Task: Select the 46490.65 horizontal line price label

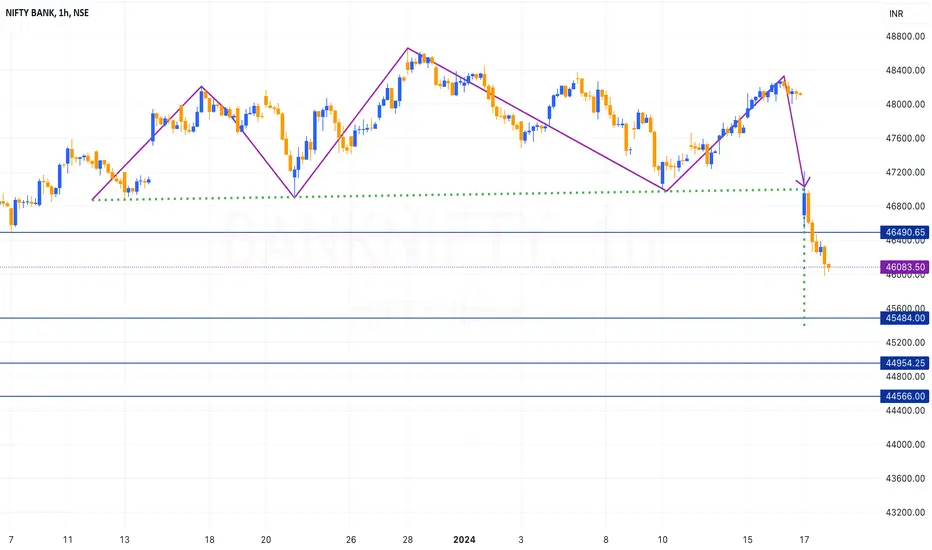Action: coord(905,232)
